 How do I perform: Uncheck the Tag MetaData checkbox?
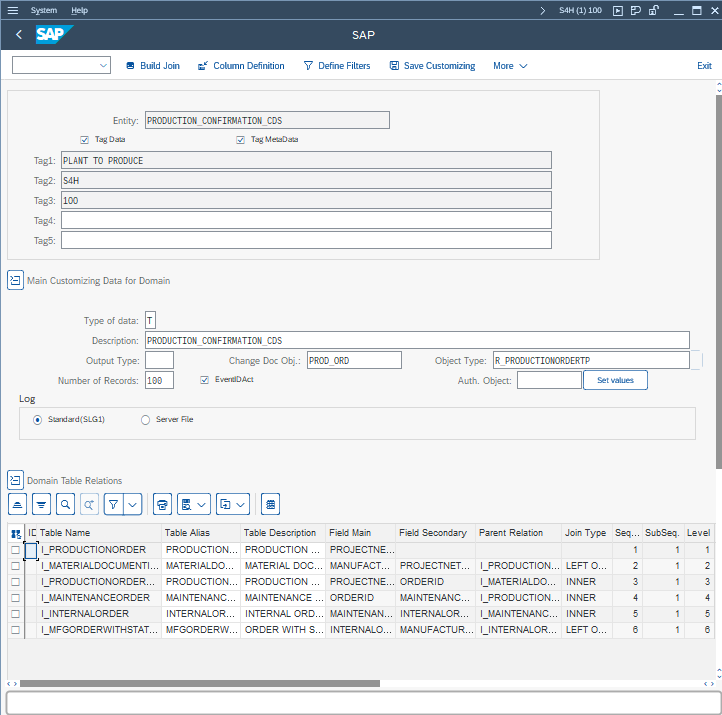point(241,140)
